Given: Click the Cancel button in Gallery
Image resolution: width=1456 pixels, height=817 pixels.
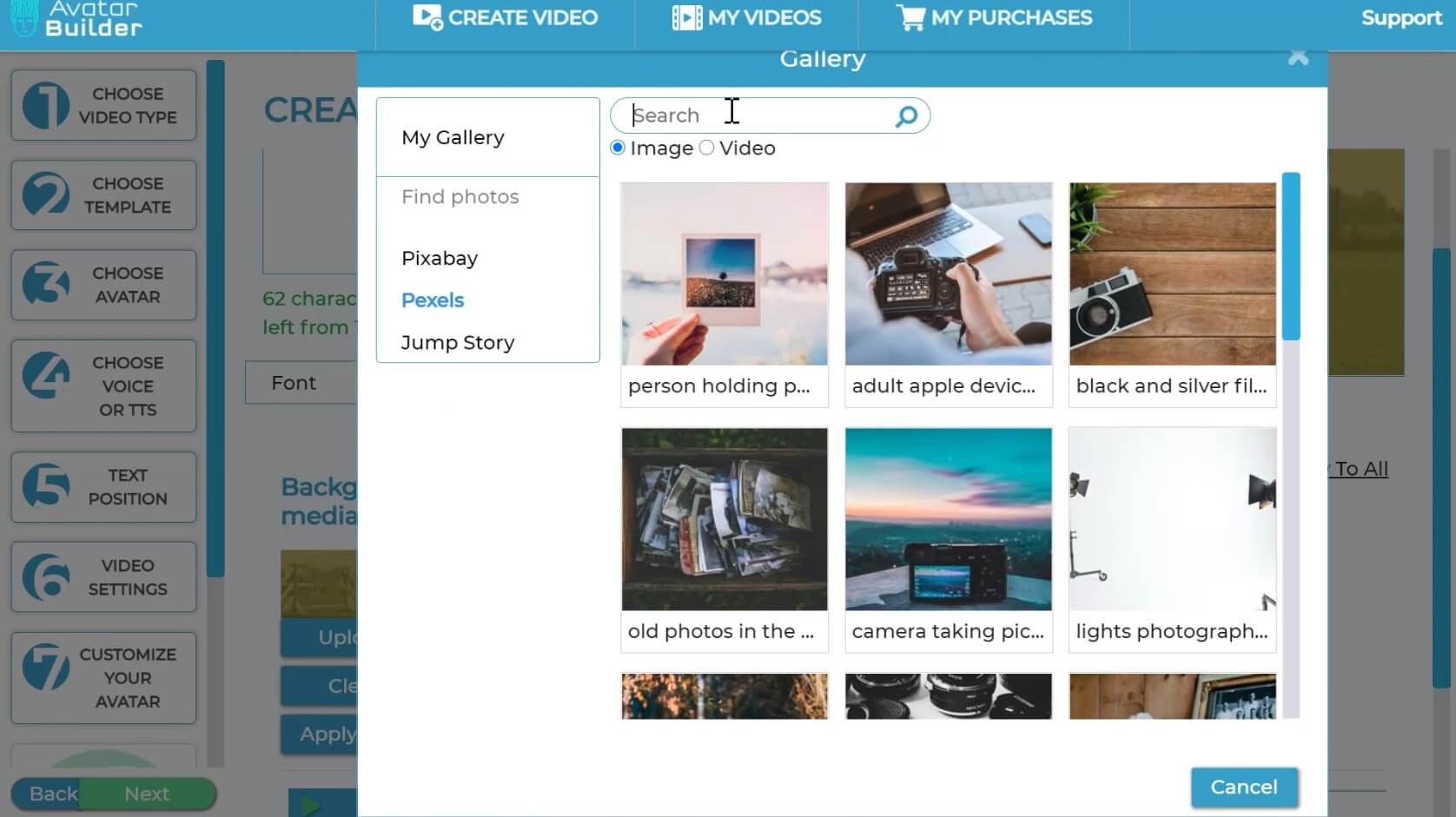Looking at the screenshot, I should pyautogui.click(x=1244, y=787).
